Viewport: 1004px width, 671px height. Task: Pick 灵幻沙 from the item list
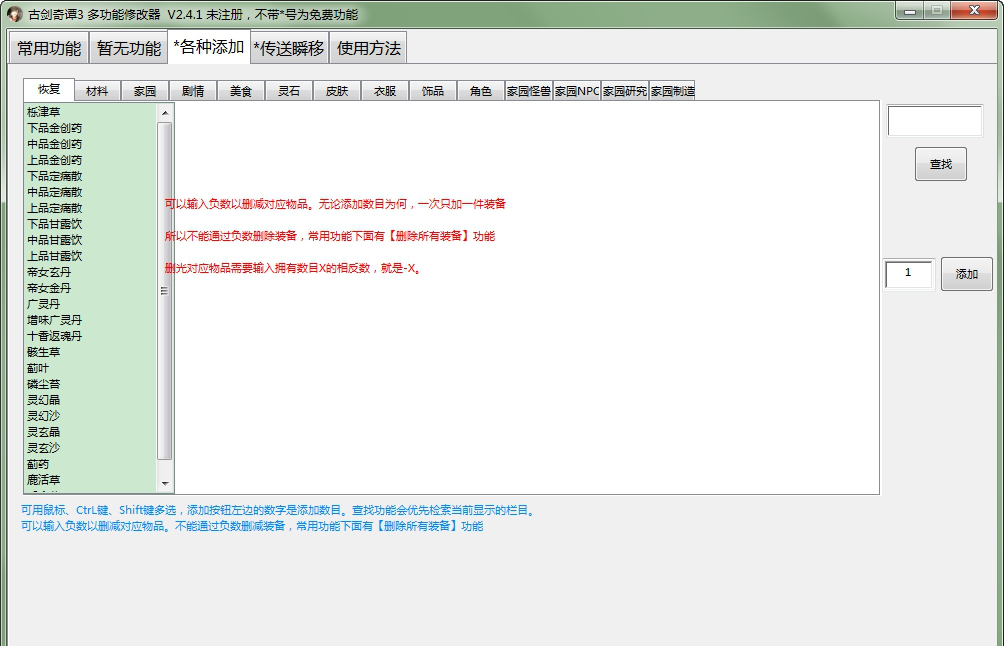point(91,416)
